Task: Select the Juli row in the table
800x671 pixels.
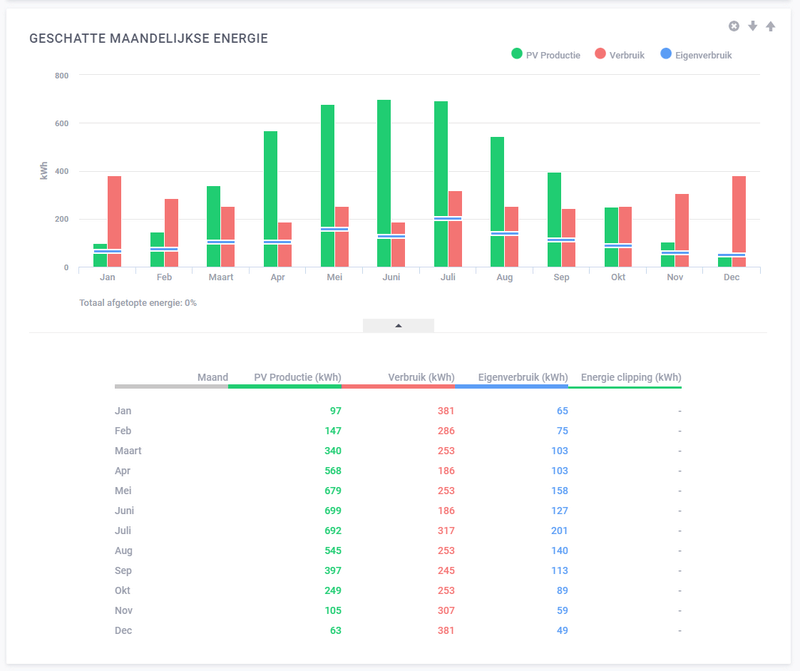Action: 126,531
